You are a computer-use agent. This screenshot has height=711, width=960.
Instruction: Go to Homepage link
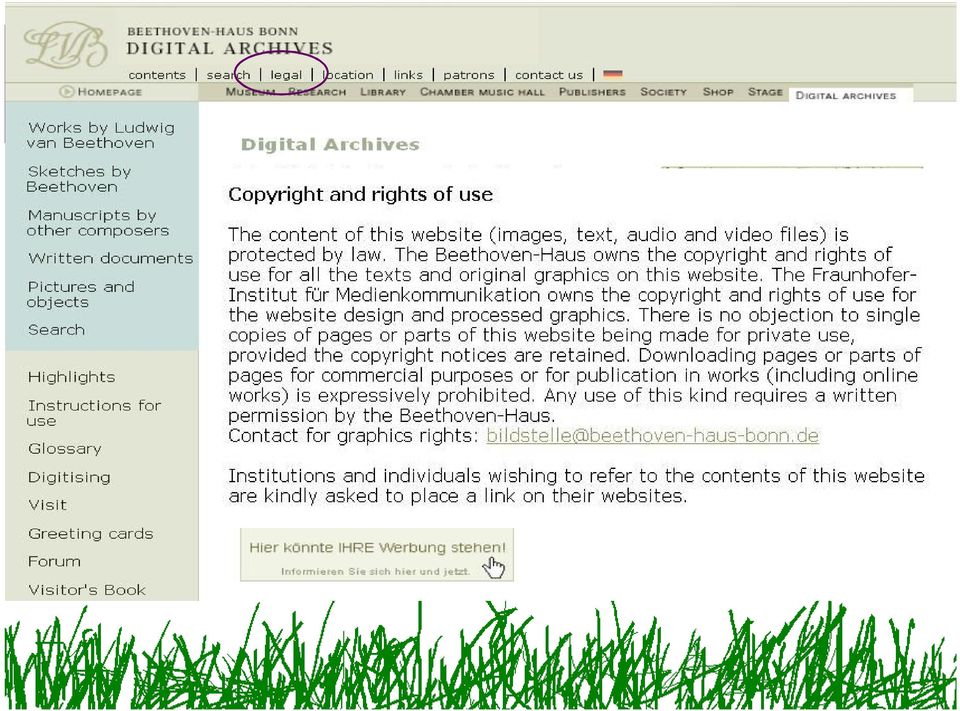coord(110,92)
